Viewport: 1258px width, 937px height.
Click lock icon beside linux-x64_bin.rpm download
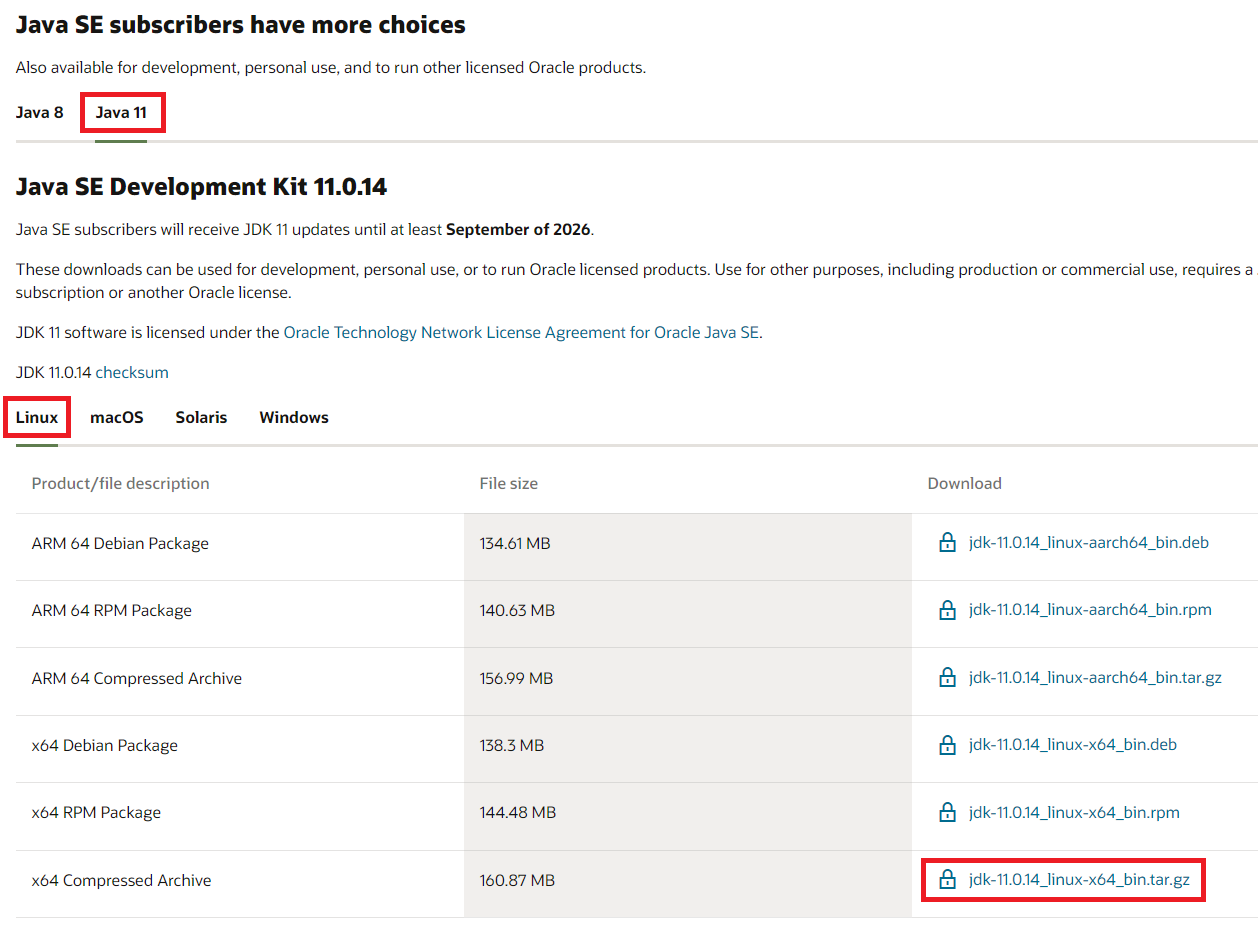click(x=947, y=812)
